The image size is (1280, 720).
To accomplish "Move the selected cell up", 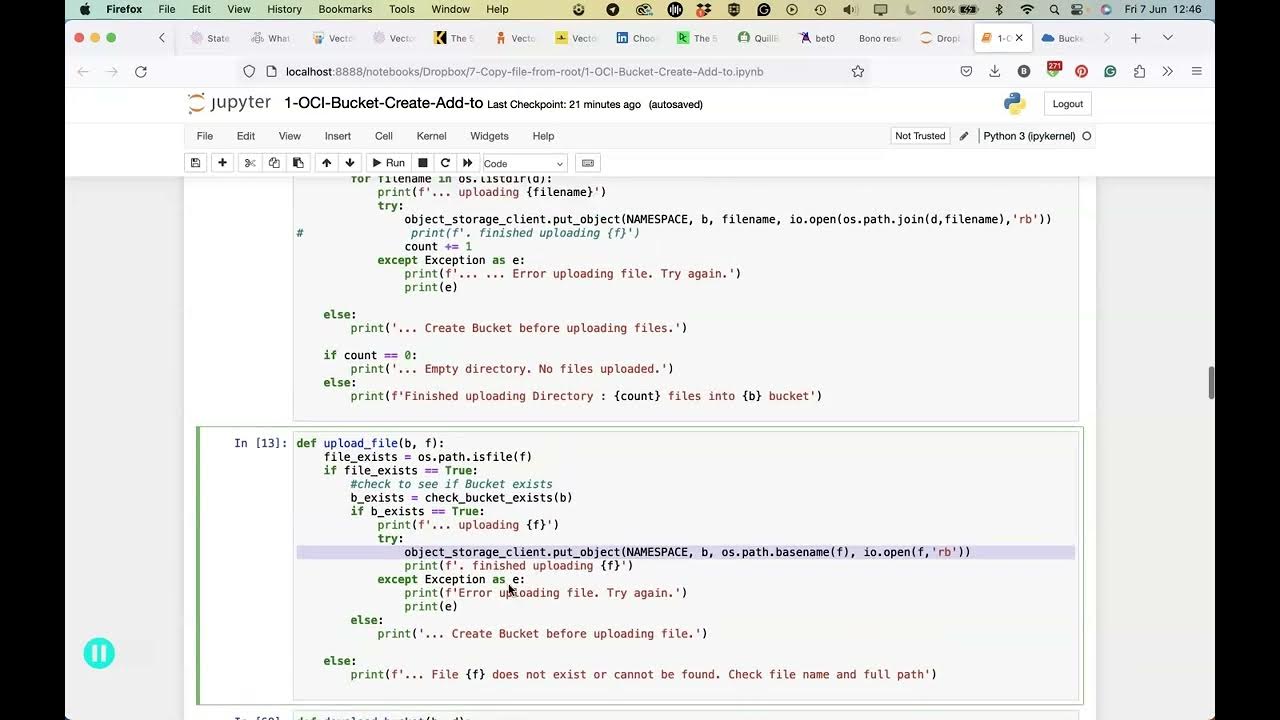I will pos(326,163).
